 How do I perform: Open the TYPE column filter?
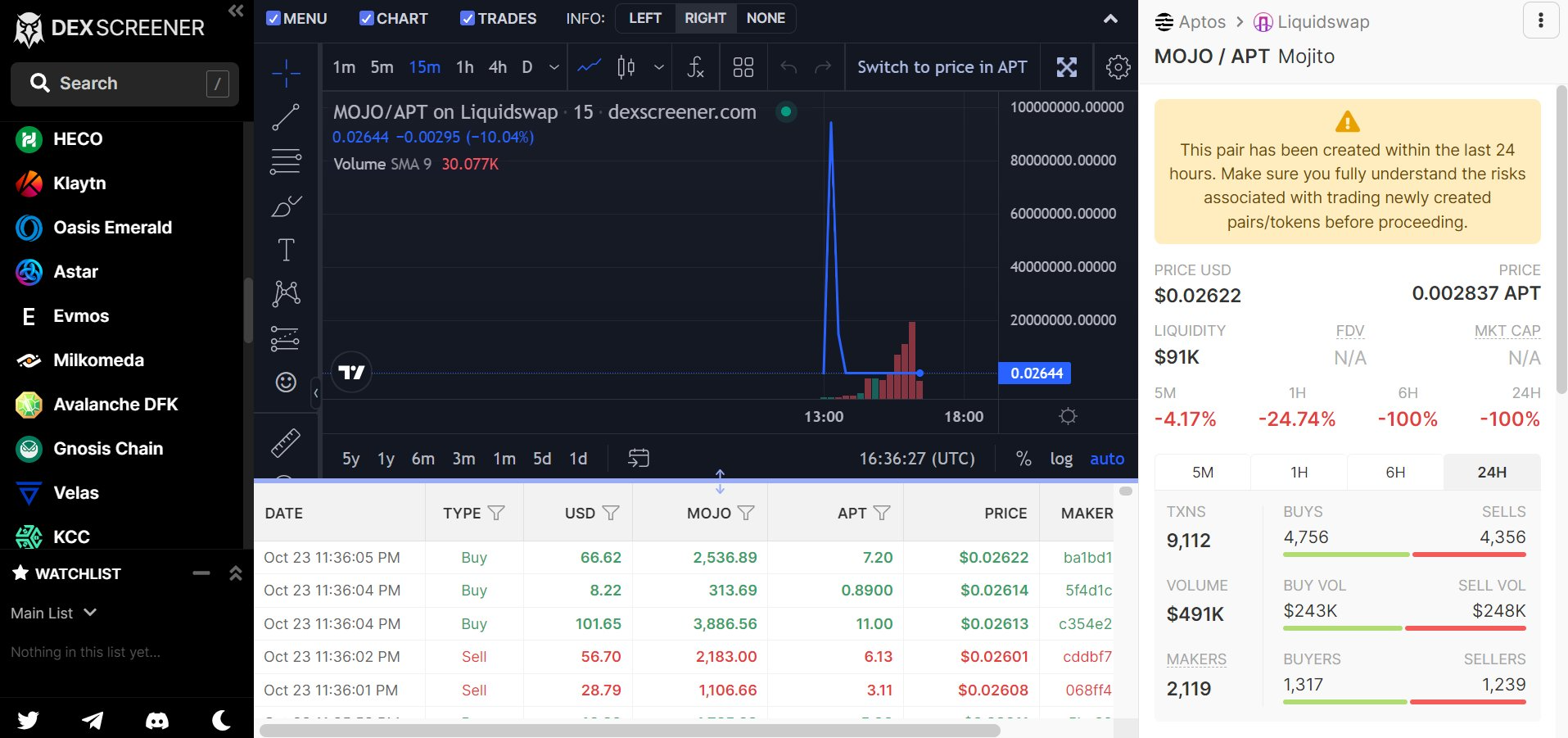[x=496, y=513]
